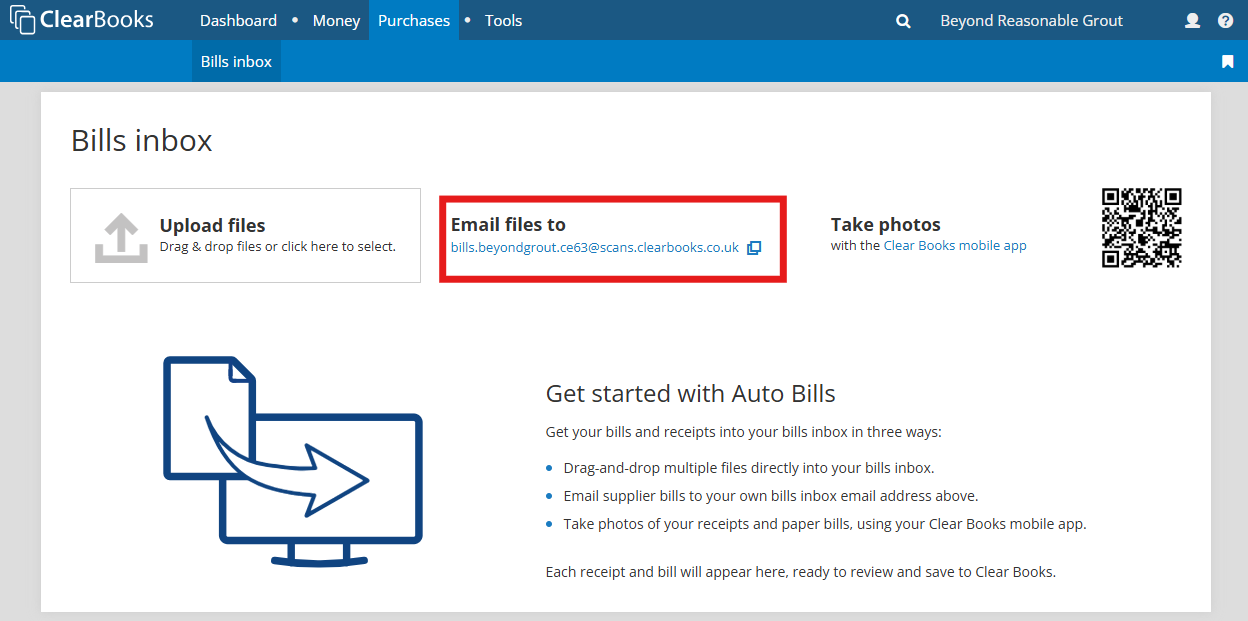
Task: Click the bills.beyondgrout email address link
Action: (595, 248)
